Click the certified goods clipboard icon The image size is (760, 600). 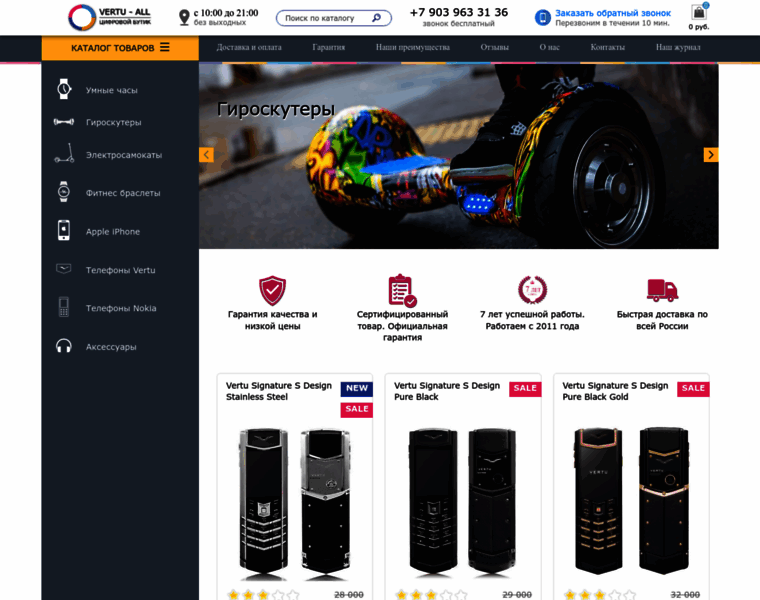402,291
